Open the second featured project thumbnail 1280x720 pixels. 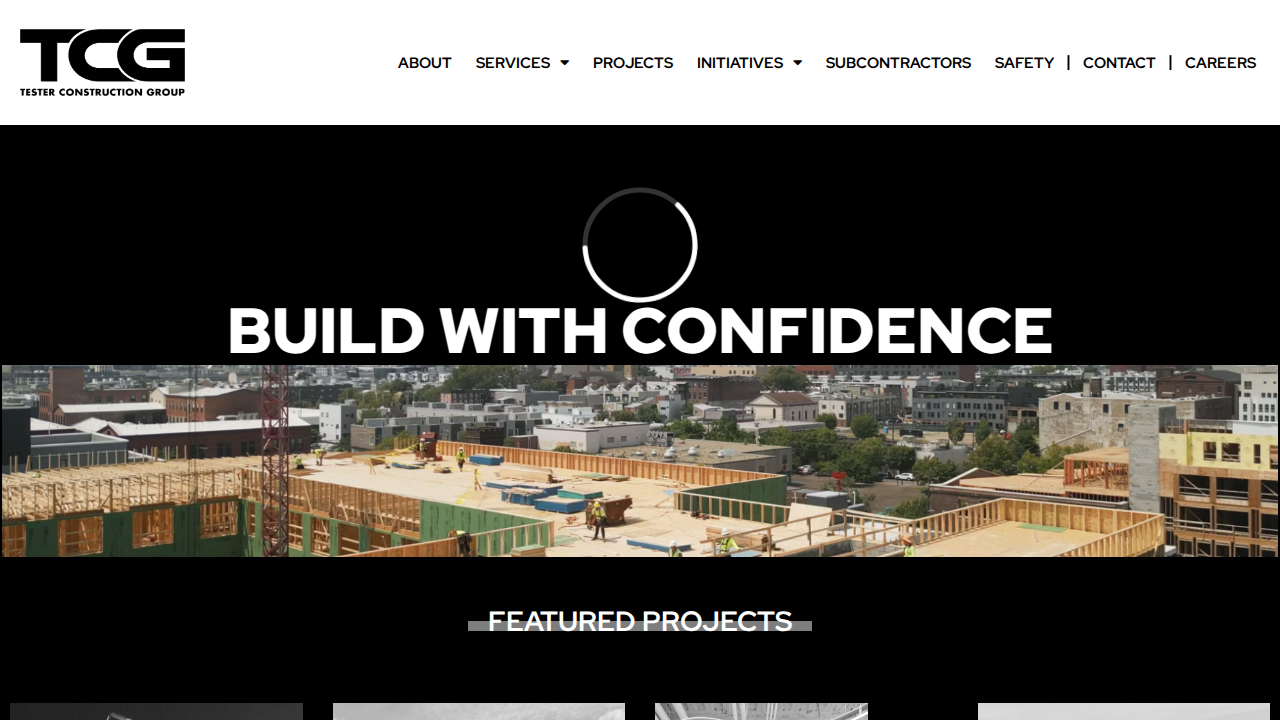(x=479, y=711)
